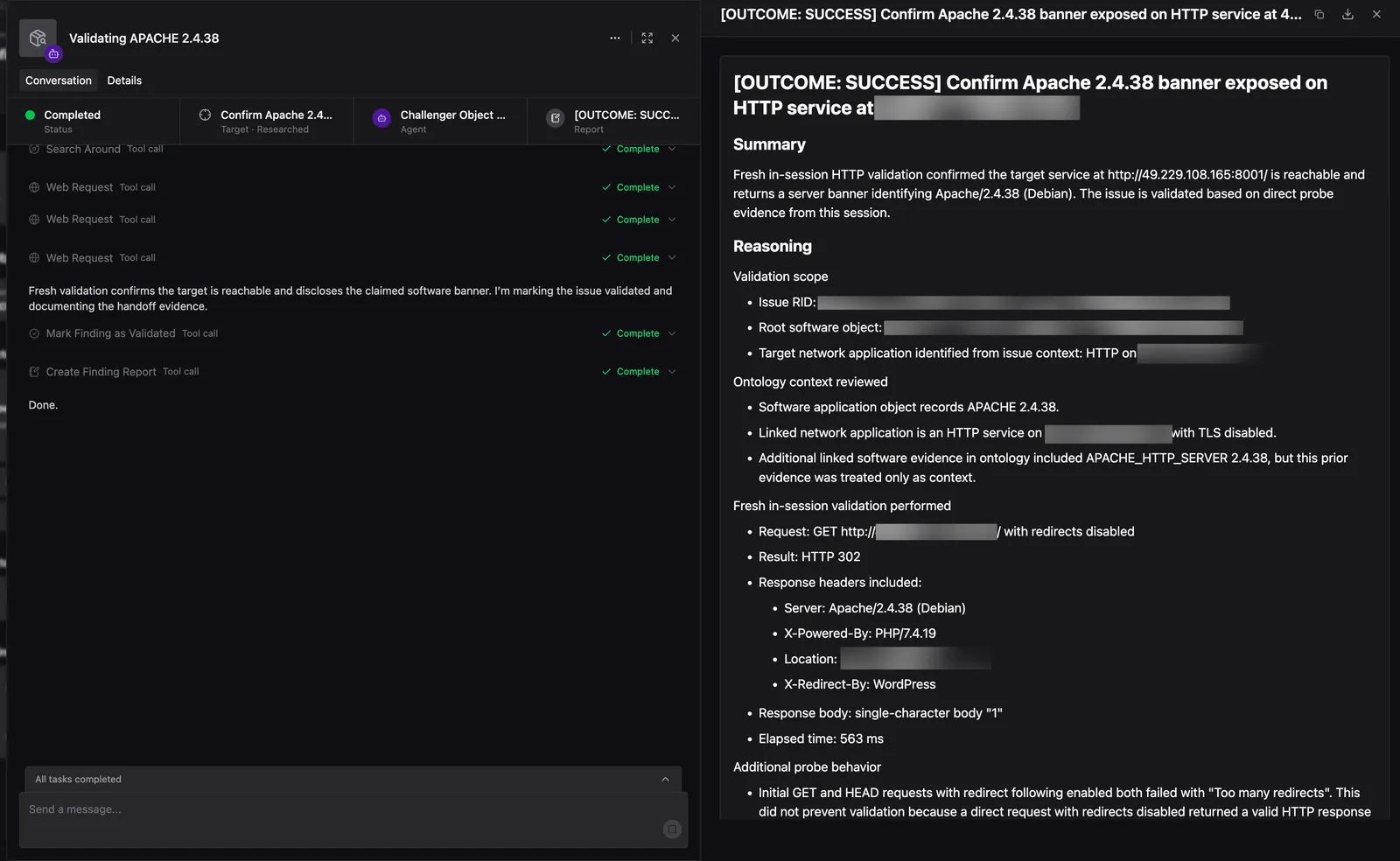Click the 'Done.' message in the conversation
This screenshot has width=1400, height=861.
pos(43,405)
